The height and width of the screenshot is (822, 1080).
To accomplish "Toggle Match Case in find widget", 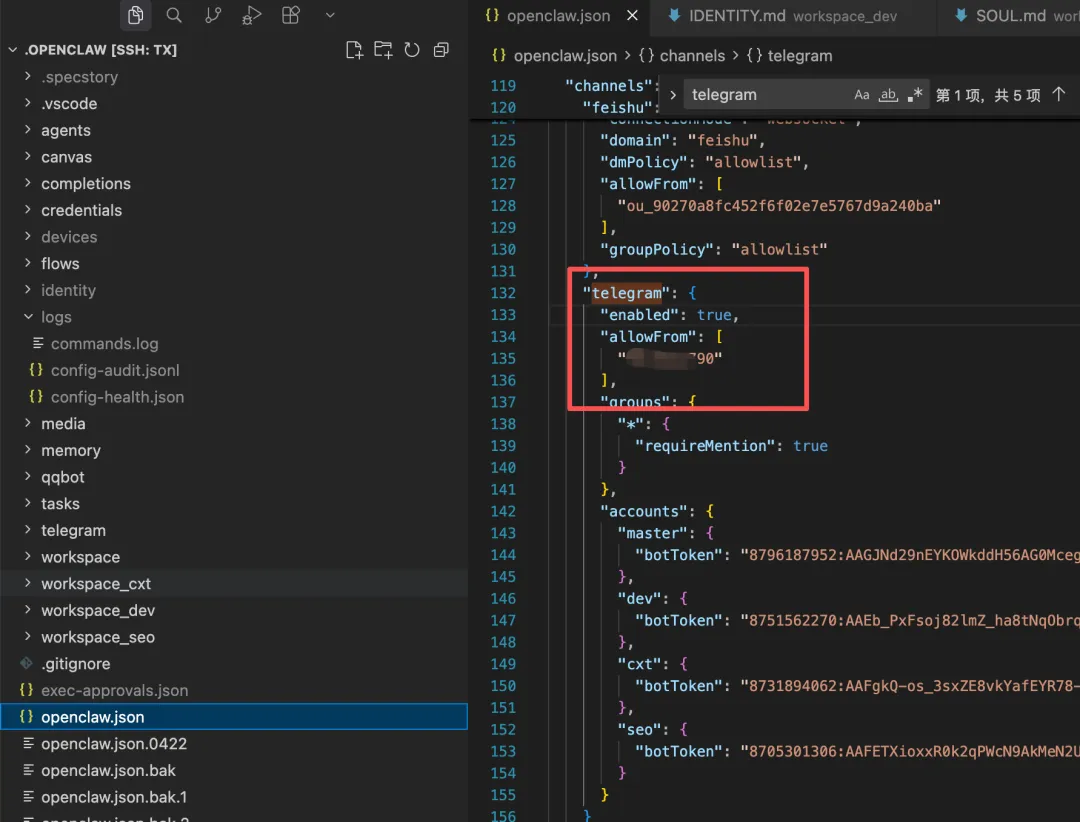I will (862, 95).
